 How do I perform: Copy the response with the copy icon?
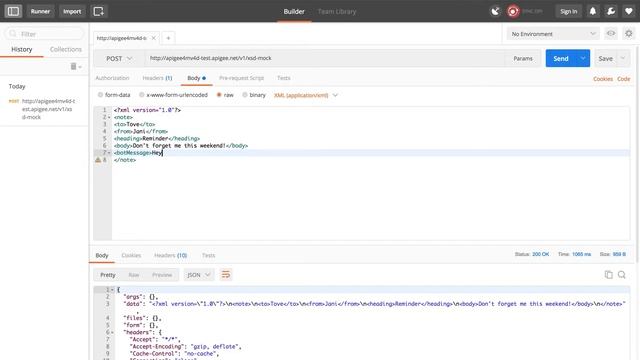tap(609, 275)
